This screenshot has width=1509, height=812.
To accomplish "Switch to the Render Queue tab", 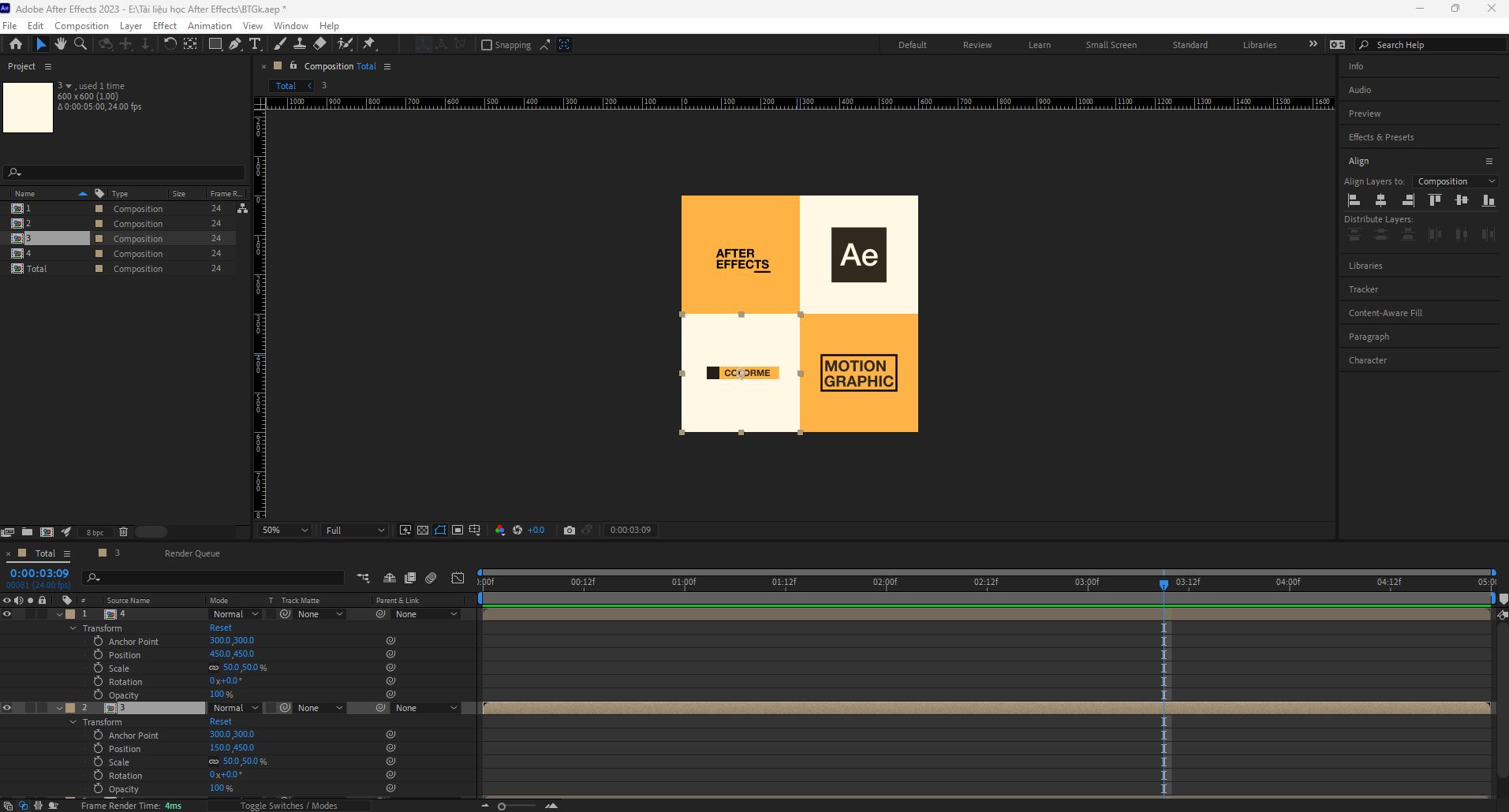I will (192, 553).
